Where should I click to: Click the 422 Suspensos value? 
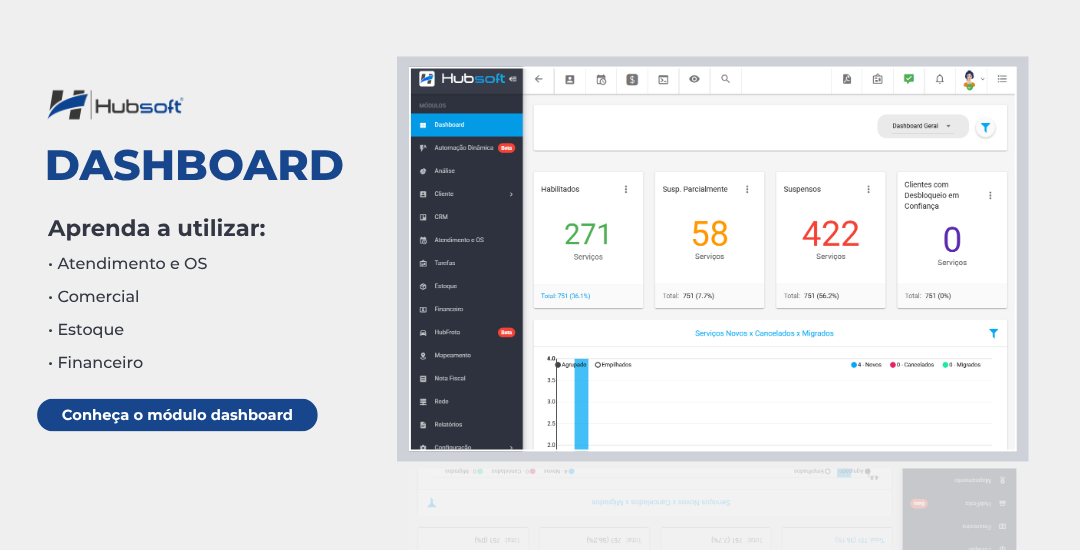tap(831, 234)
